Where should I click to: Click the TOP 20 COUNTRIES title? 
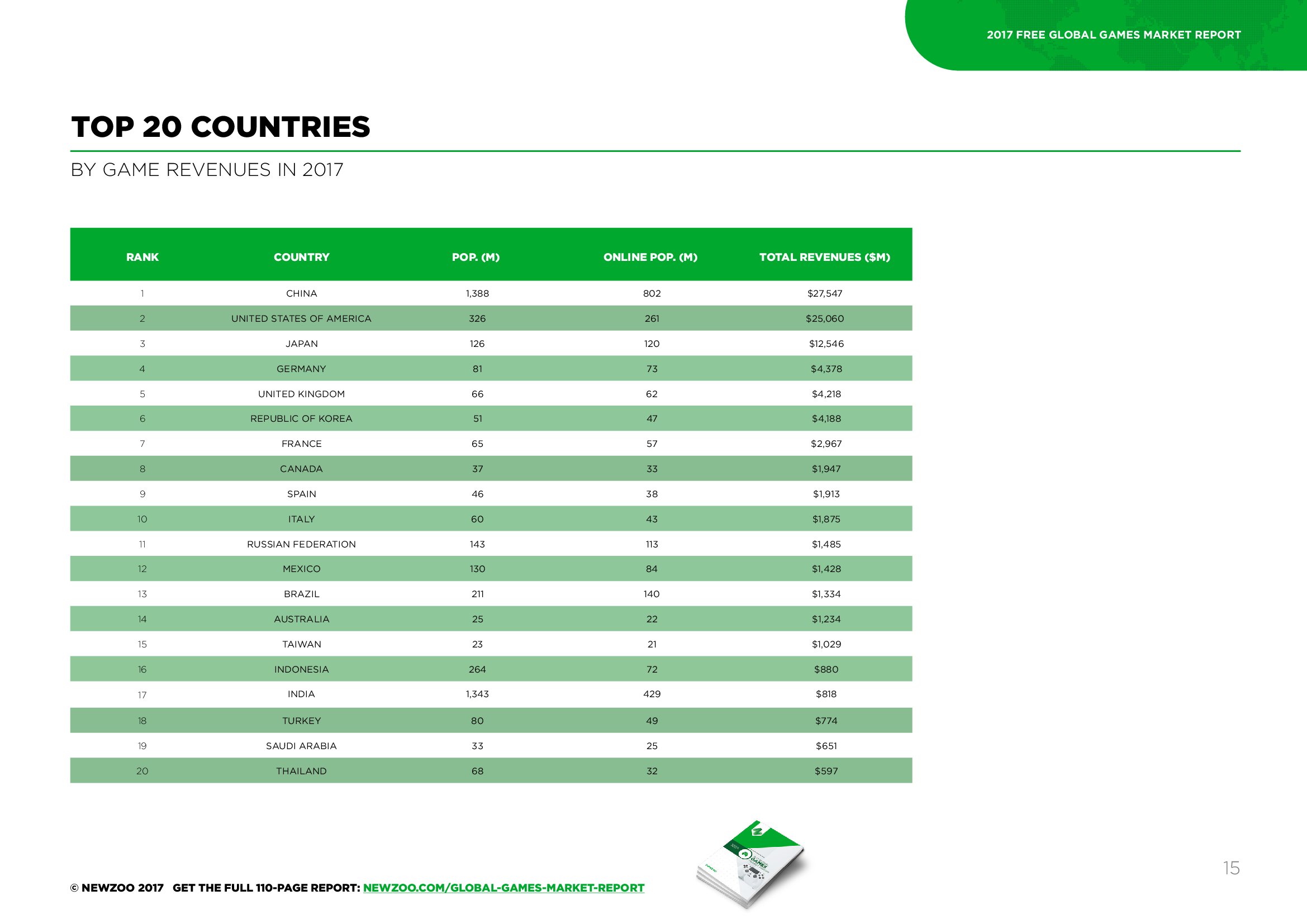[220, 126]
